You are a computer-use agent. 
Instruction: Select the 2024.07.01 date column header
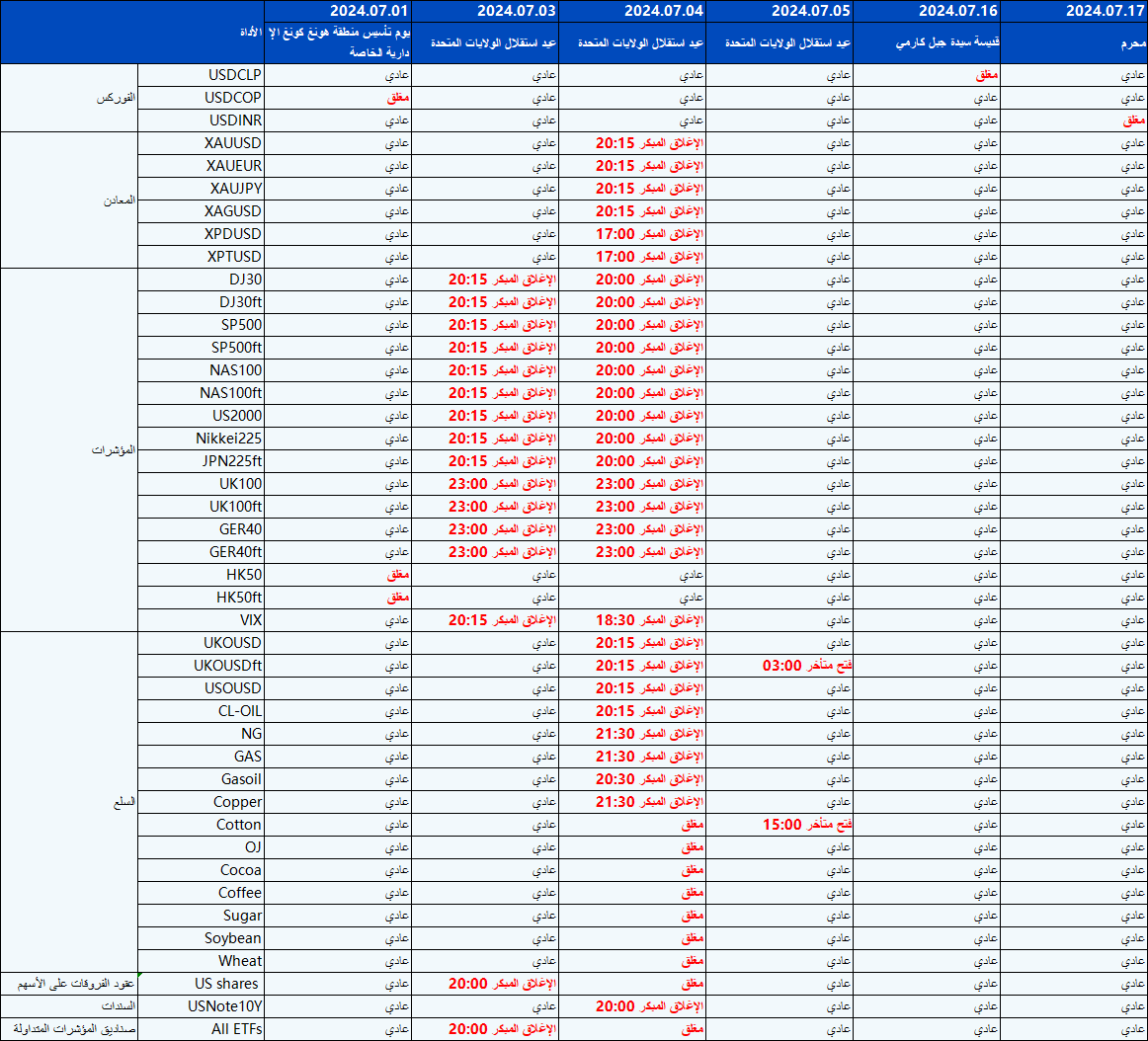(338, 11)
